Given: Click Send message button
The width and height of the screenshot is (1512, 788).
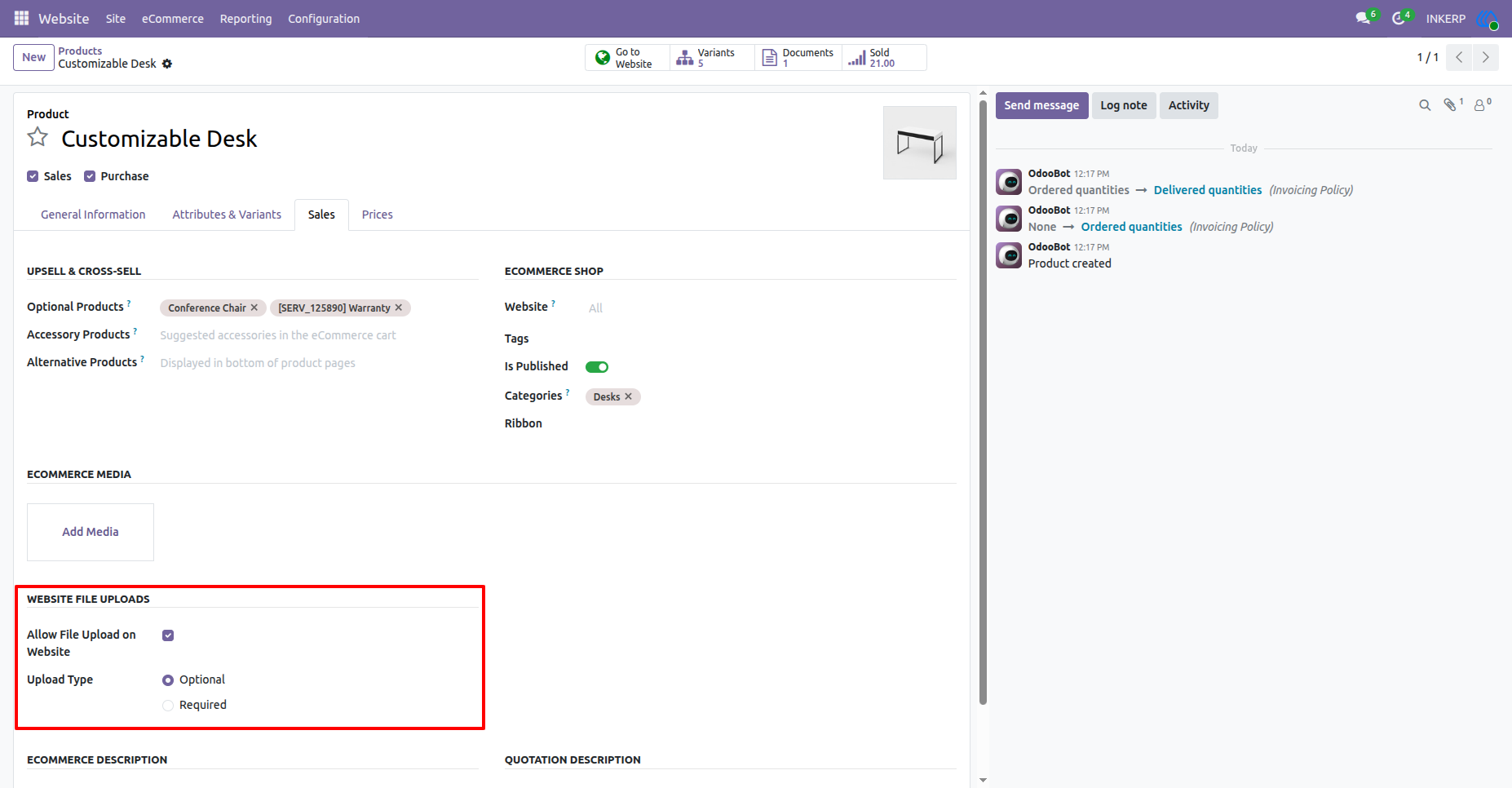Looking at the screenshot, I should [1041, 105].
